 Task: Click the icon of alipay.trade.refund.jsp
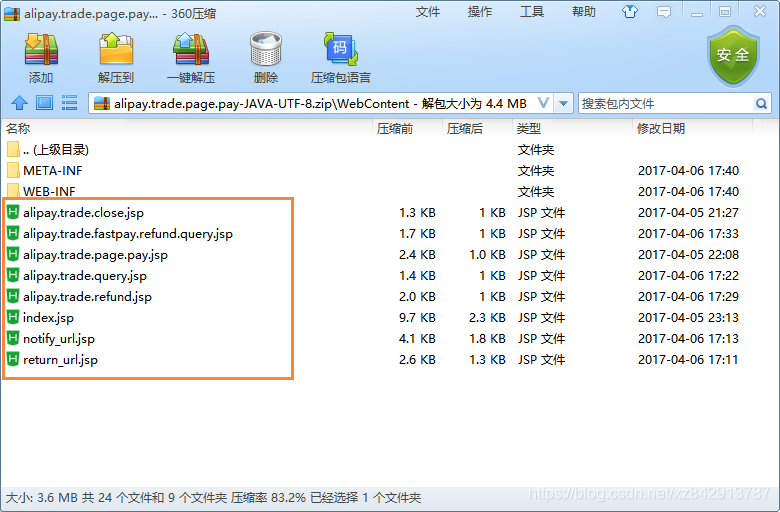(13, 297)
